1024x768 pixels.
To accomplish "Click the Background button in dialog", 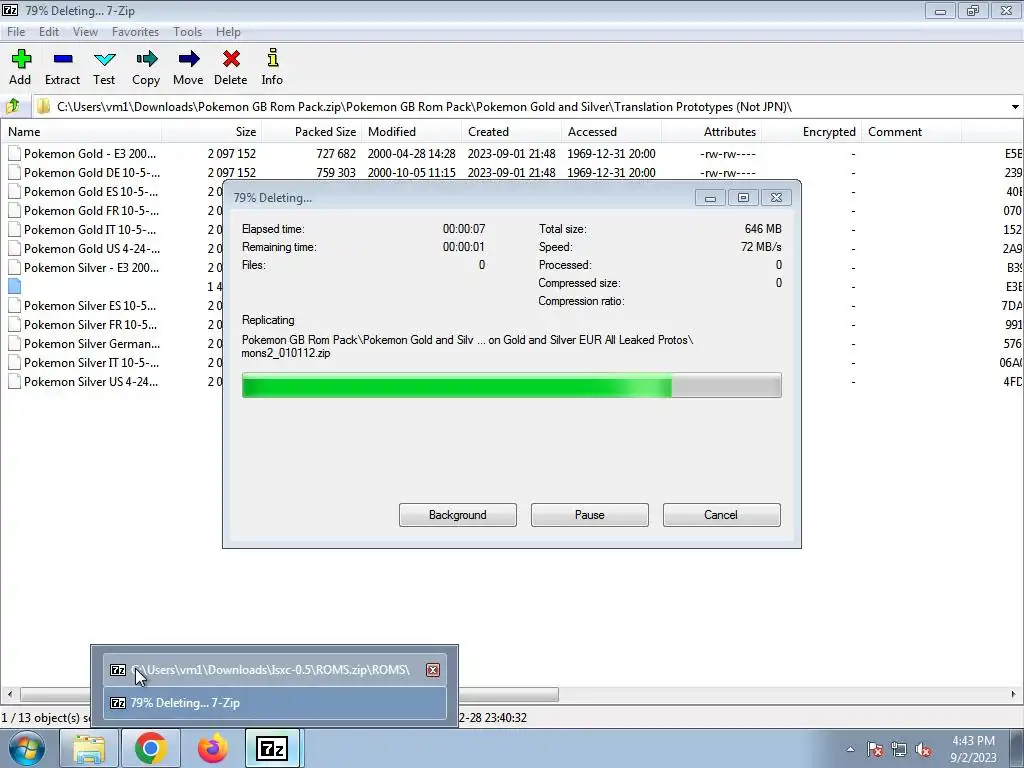I will coord(458,515).
